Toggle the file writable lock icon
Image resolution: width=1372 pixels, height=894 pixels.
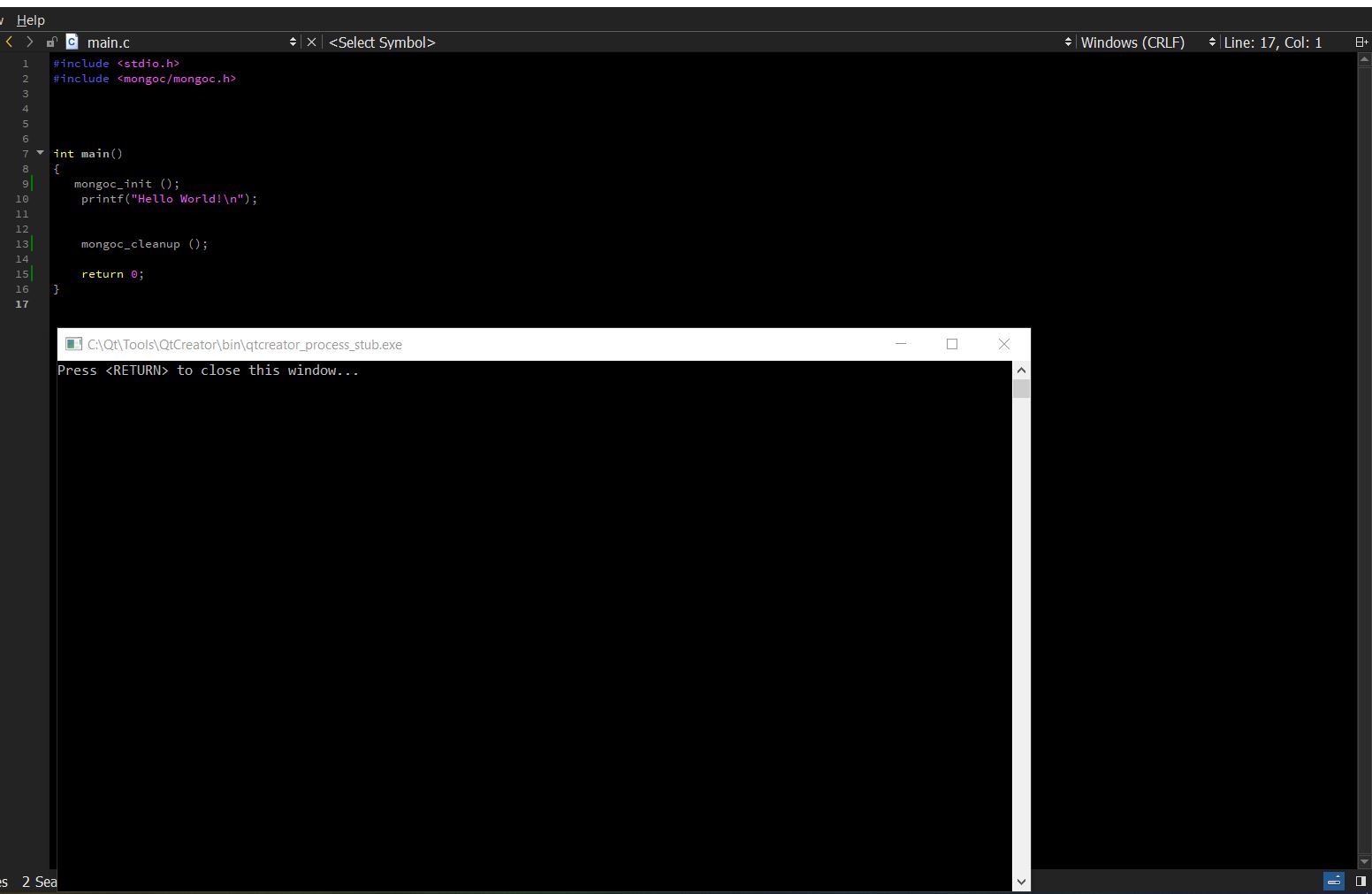[51, 42]
